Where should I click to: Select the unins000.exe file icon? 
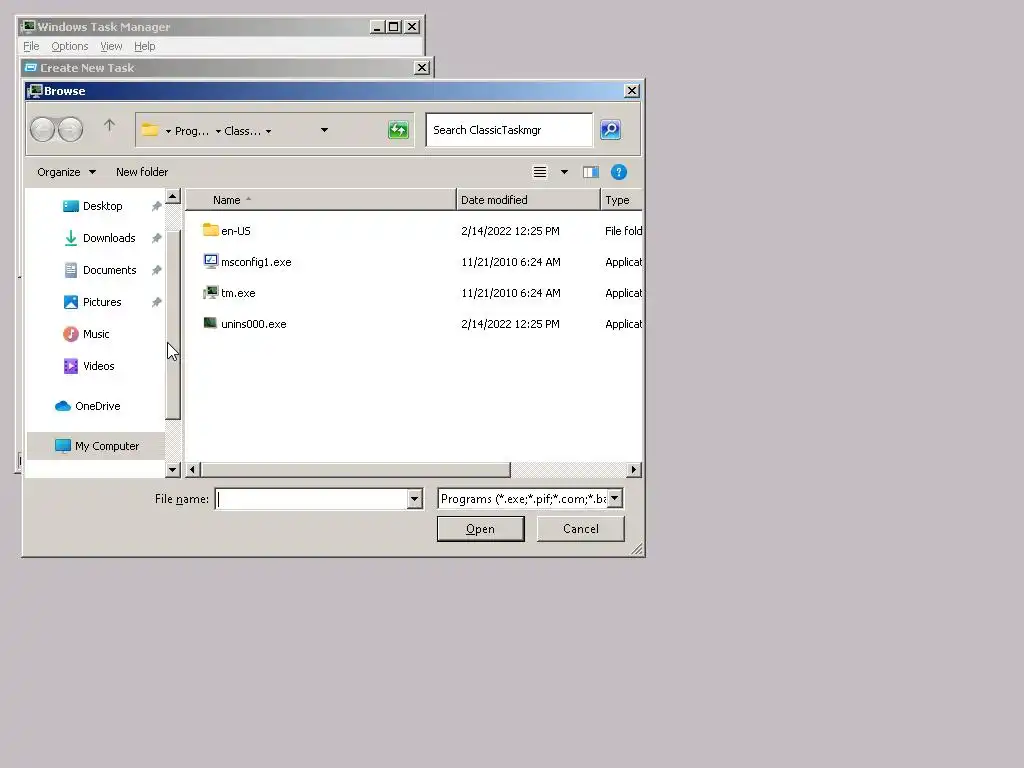210,323
